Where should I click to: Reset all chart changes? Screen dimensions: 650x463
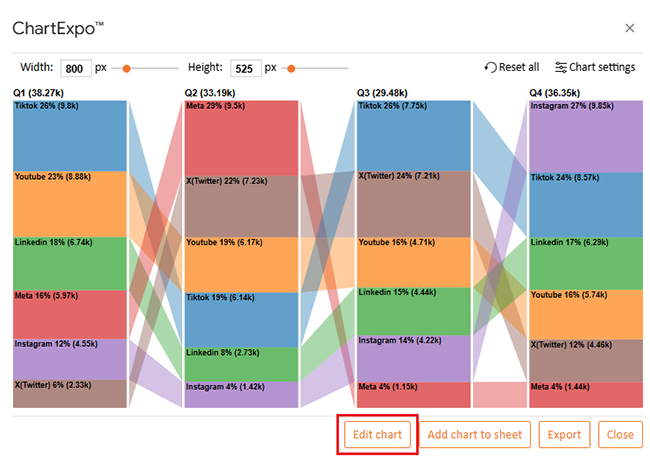(x=511, y=67)
